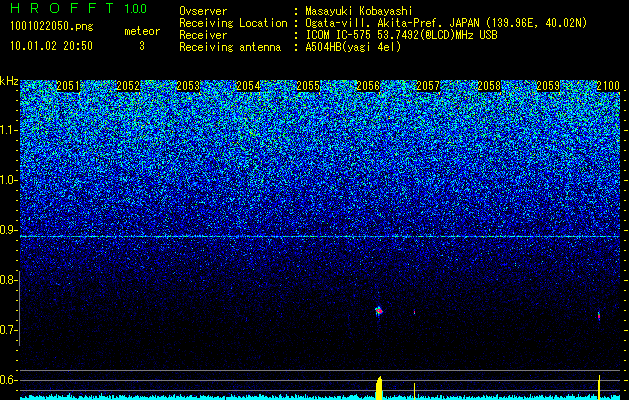
Task: Click the horizontal cyan carrier line
Action: 320,237
